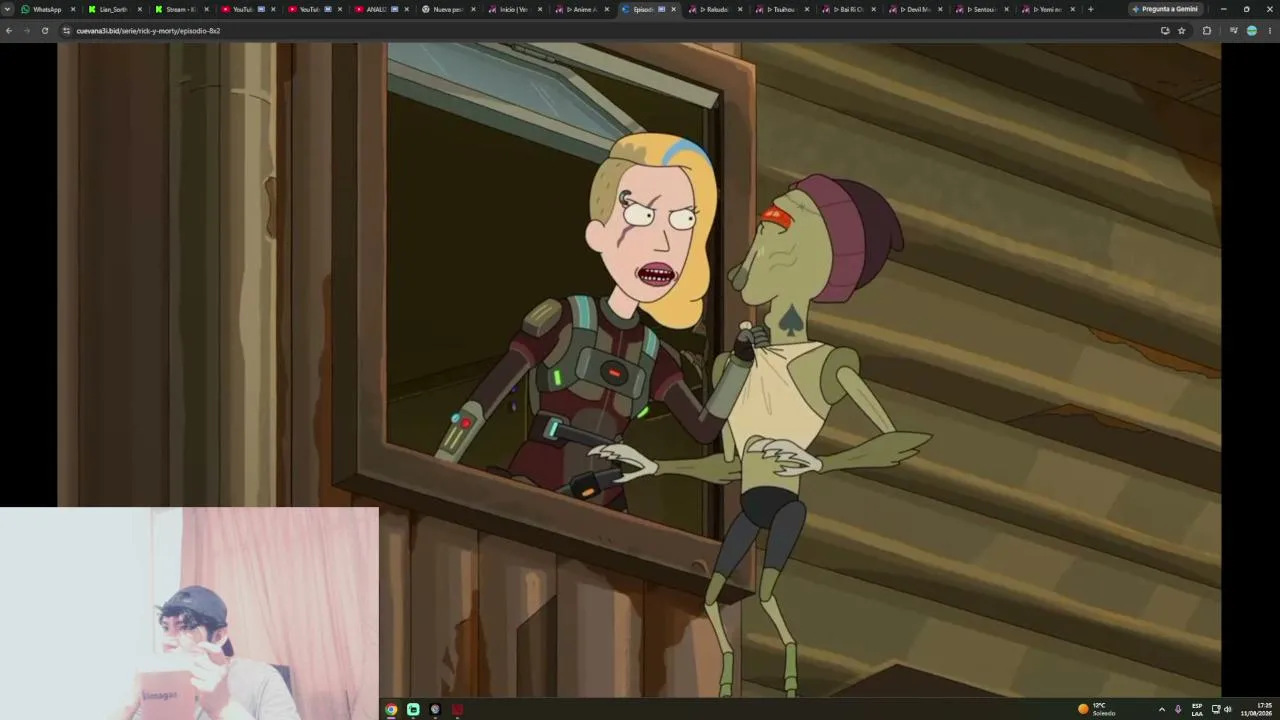Go back to the previous page
1280x720 pixels.
tap(9, 31)
